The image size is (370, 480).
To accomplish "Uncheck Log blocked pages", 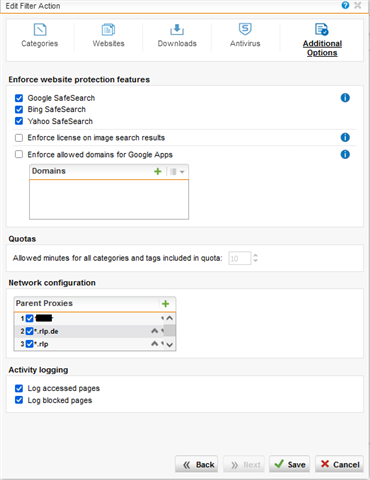I will 19,400.
